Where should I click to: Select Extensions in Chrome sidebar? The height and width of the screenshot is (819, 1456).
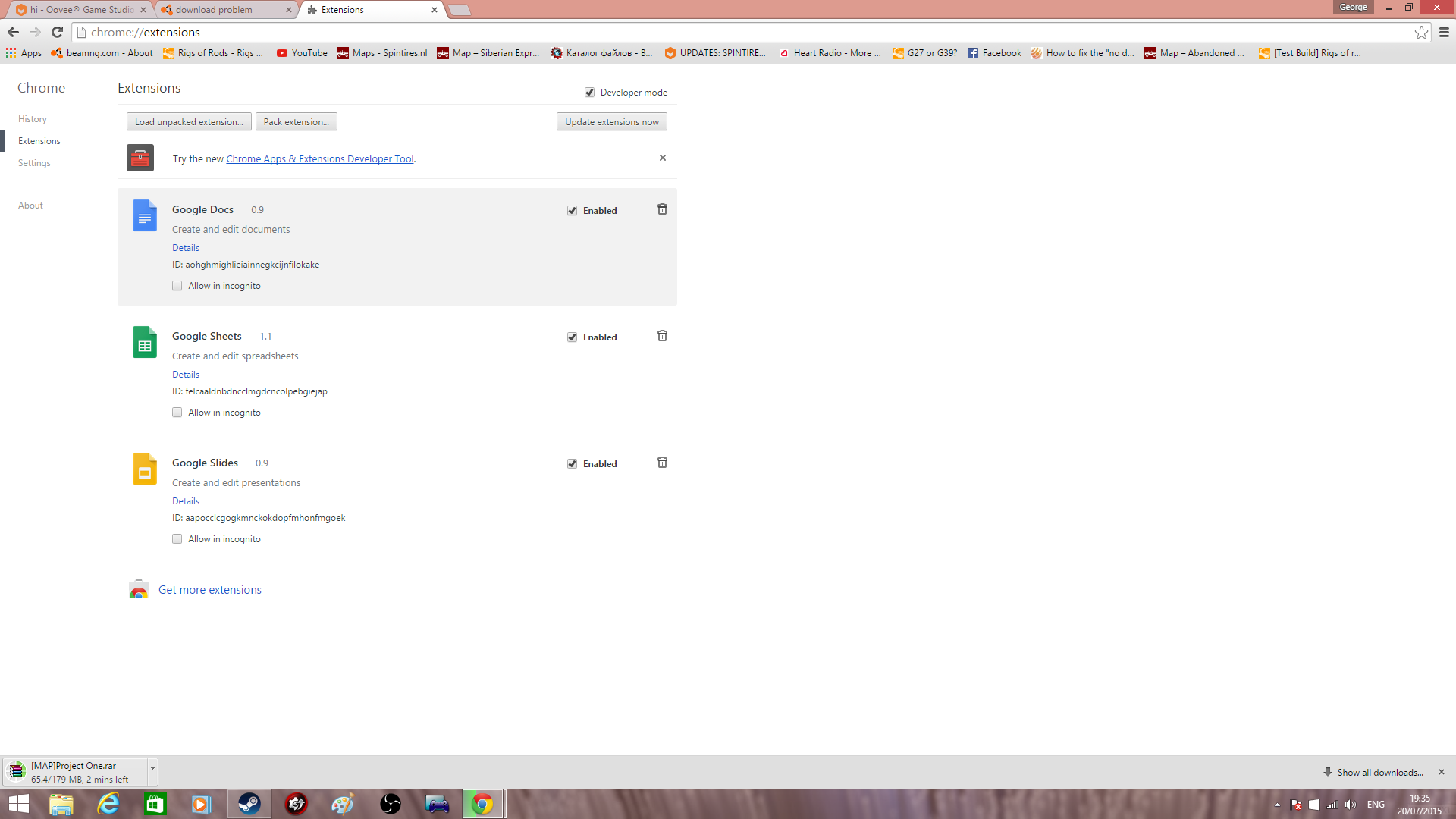[x=39, y=141]
